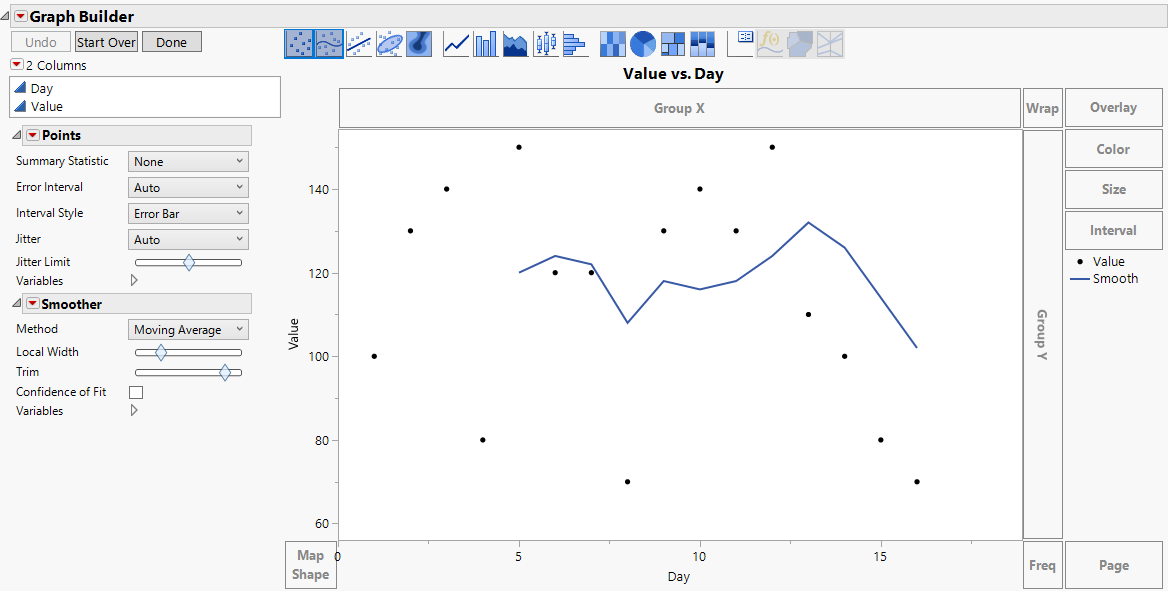
Task: Select the Box Plot icon
Action: click(545, 44)
